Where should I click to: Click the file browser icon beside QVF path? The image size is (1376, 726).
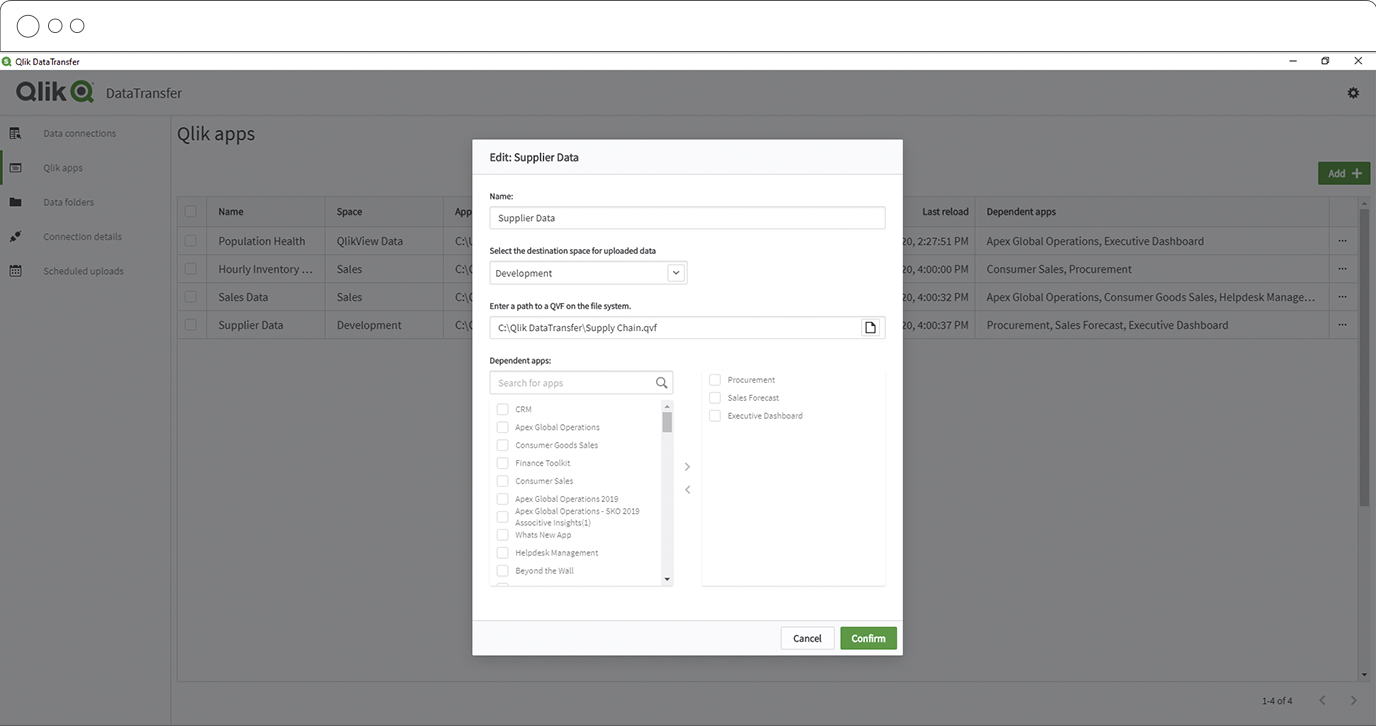click(871, 327)
